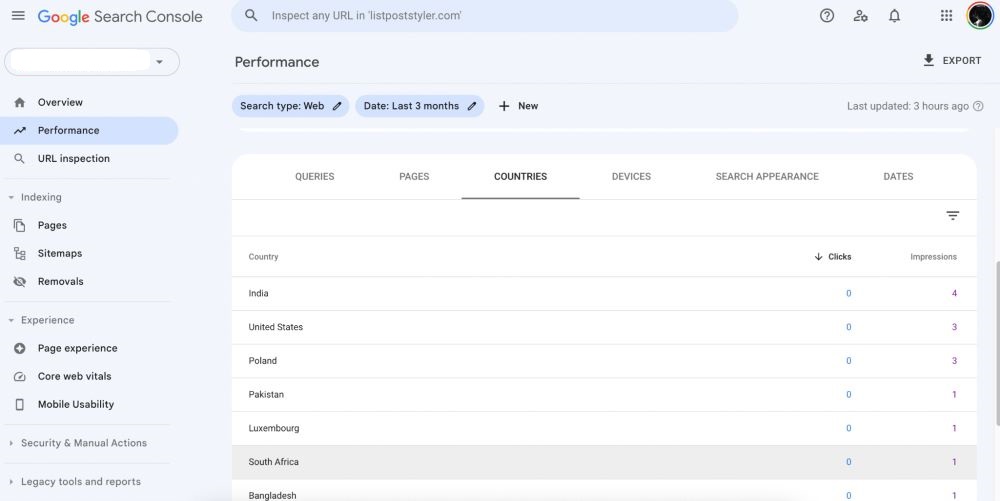This screenshot has height=501, width=1000.
Task: Click the India impressions value 4
Action: (954, 293)
